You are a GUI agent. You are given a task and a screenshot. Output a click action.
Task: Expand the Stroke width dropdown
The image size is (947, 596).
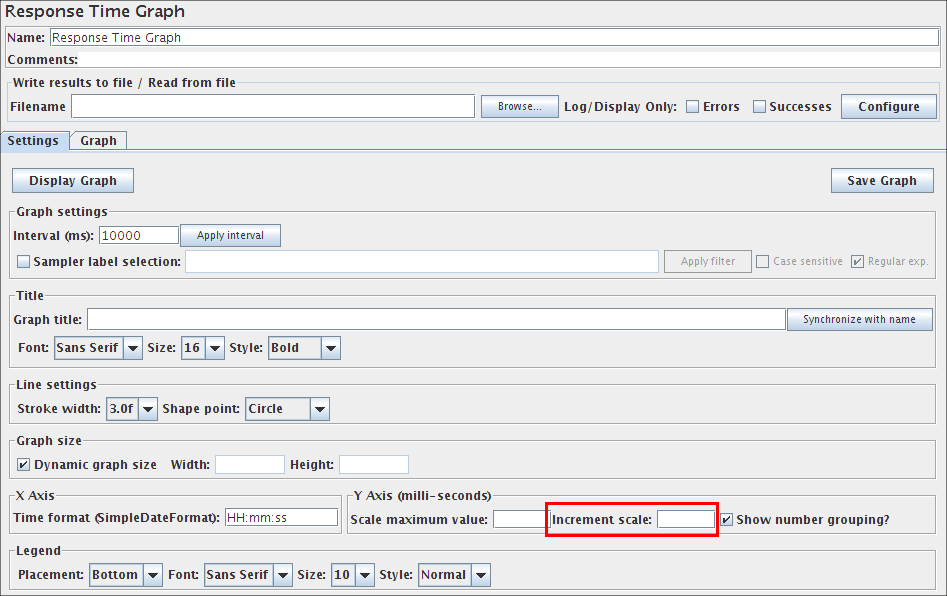(132, 408)
